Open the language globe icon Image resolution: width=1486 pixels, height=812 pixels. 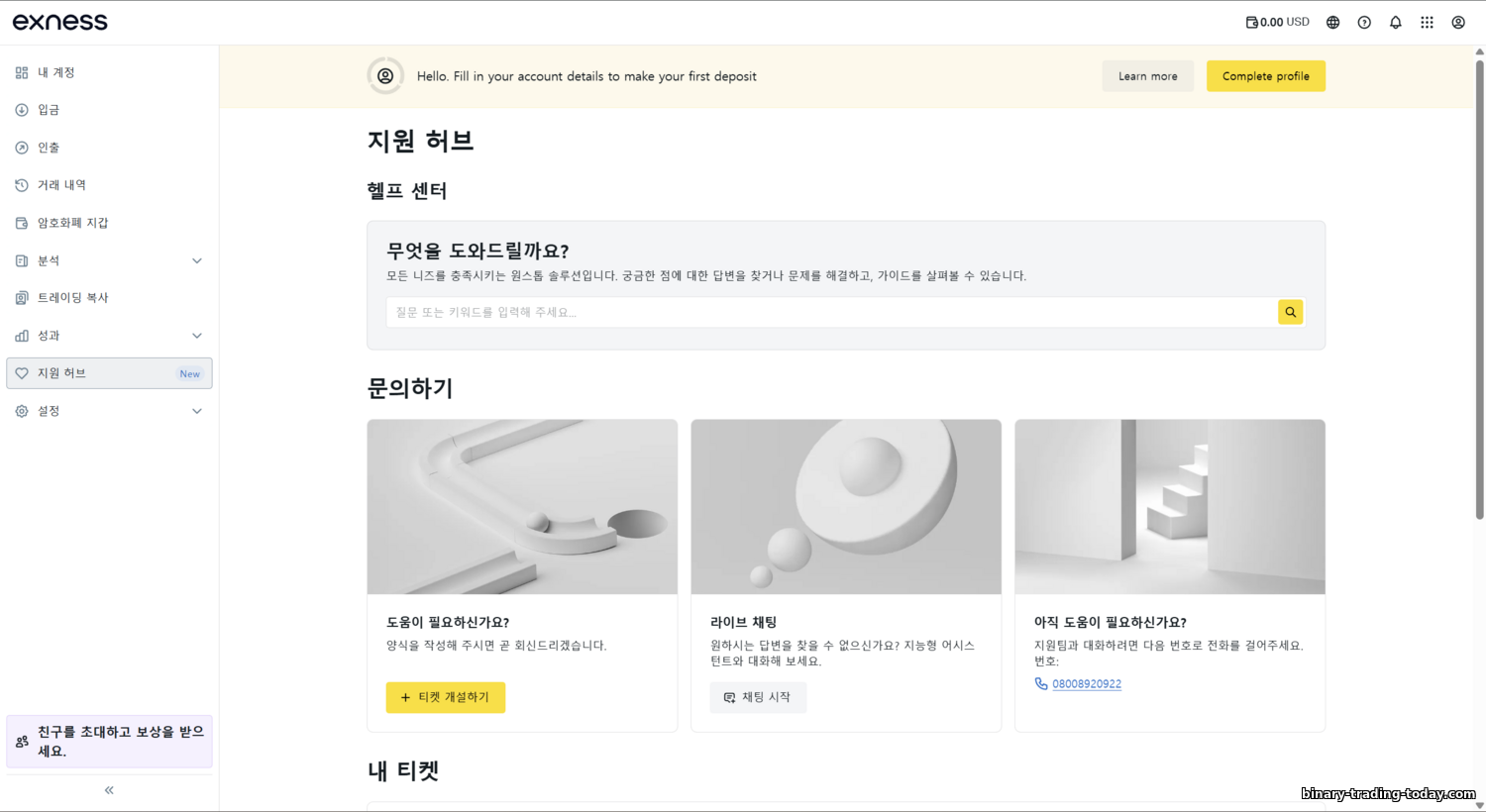(x=1332, y=22)
